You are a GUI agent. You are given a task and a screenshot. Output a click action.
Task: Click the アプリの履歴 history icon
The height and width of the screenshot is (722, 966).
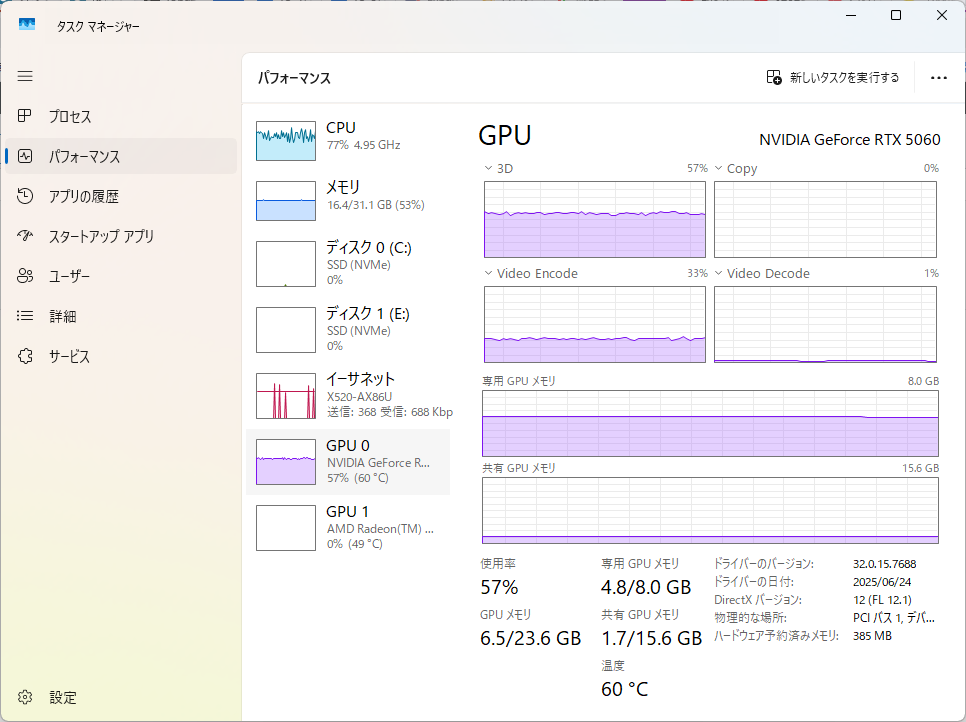tap(26, 196)
